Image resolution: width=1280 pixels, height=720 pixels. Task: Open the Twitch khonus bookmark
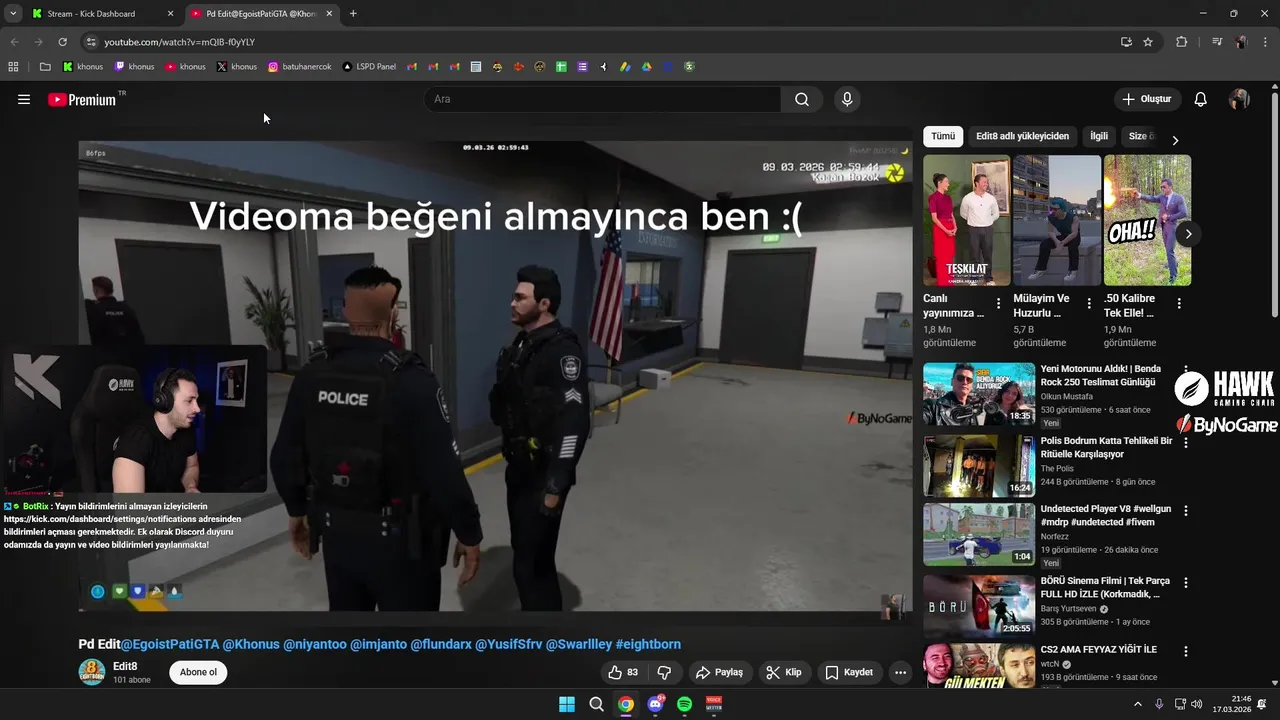tap(135, 67)
